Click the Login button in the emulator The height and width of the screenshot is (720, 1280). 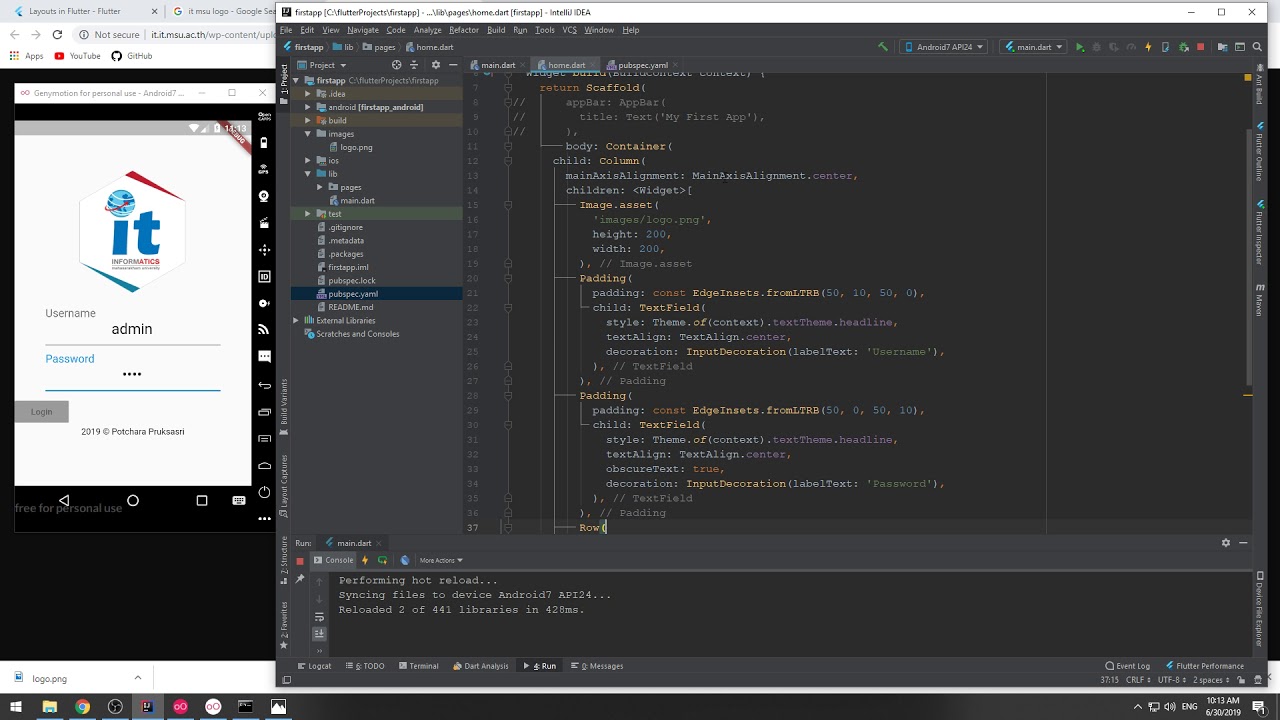click(41, 412)
